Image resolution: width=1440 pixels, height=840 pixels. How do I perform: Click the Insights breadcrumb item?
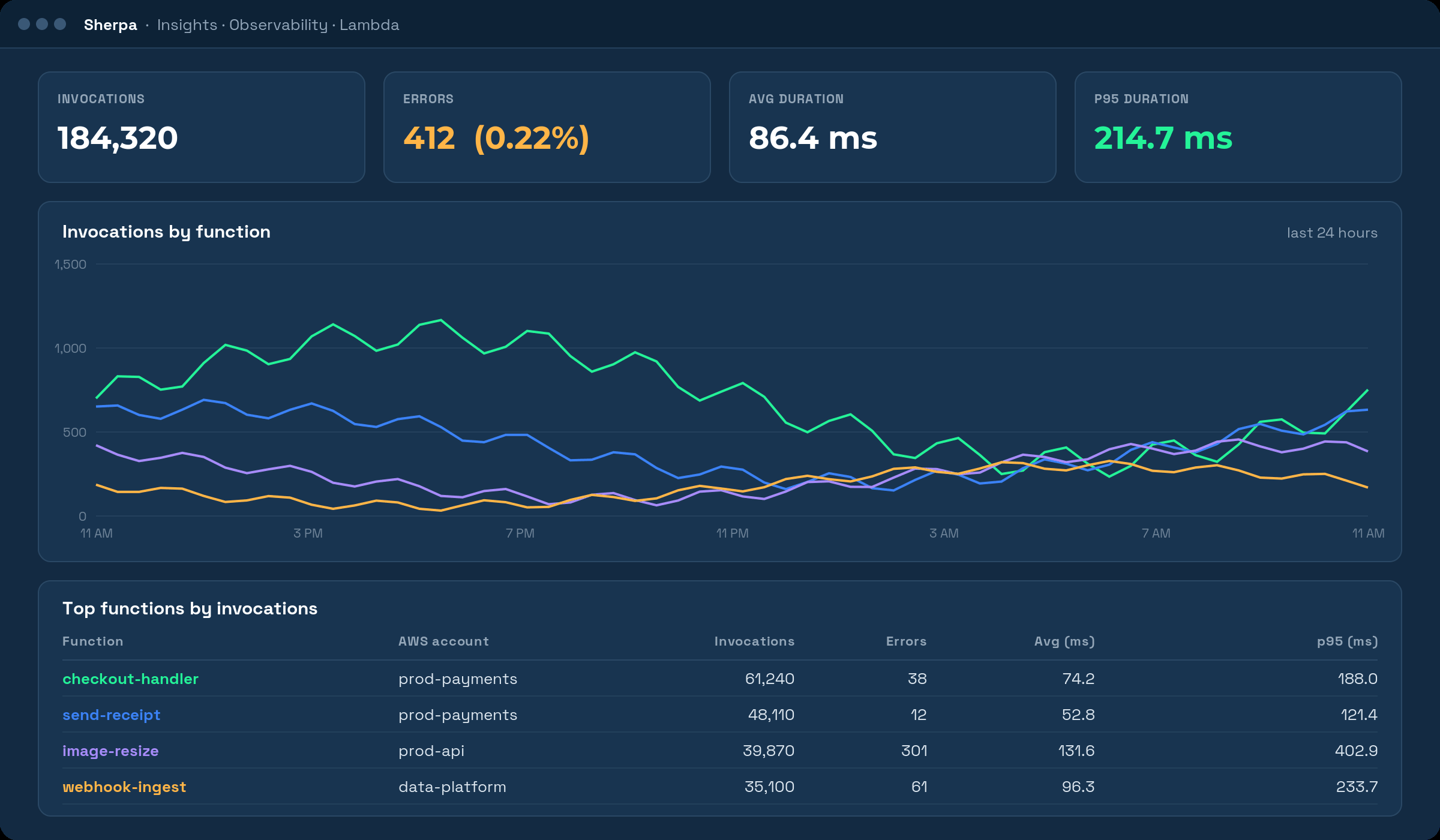[x=187, y=25]
